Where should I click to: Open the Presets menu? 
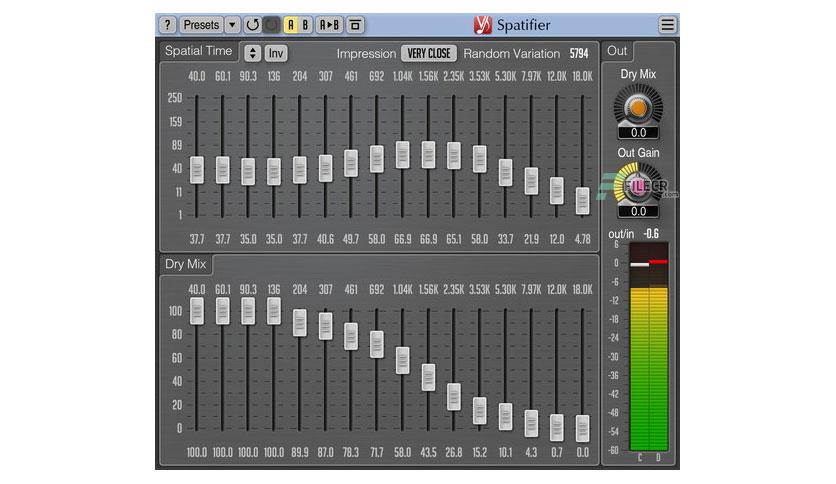pyautogui.click(x=201, y=25)
